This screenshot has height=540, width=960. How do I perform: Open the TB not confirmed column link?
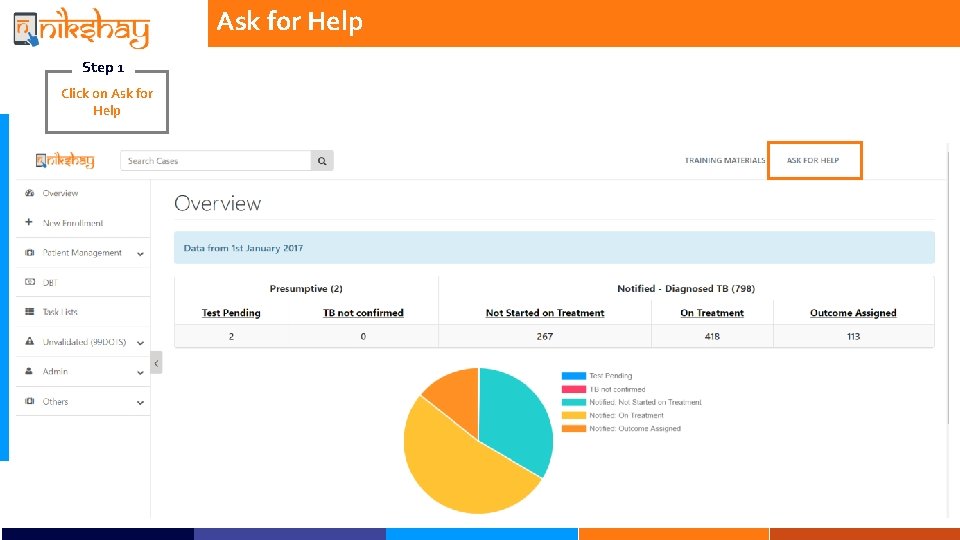(363, 313)
